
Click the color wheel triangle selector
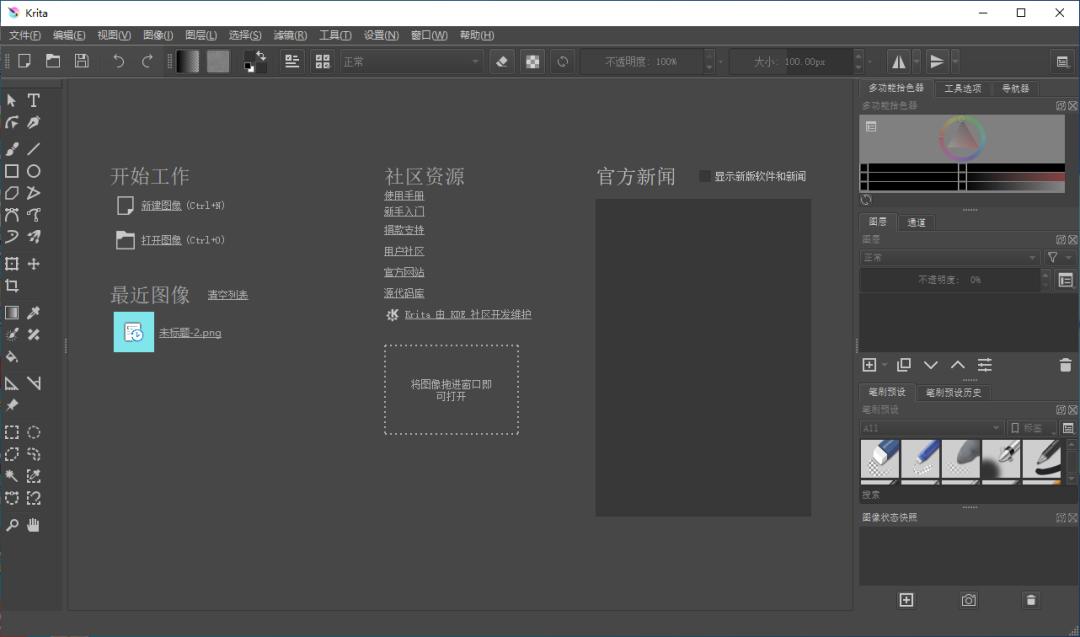point(962,138)
